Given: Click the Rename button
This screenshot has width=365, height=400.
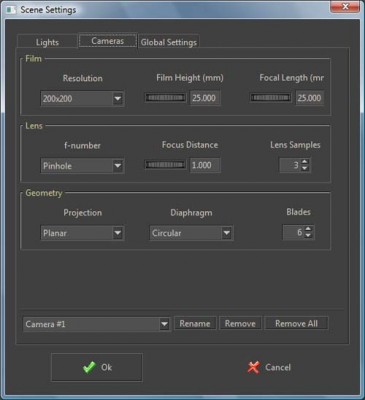Looking at the screenshot, I should pyautogui.click(x=195, y=323).
